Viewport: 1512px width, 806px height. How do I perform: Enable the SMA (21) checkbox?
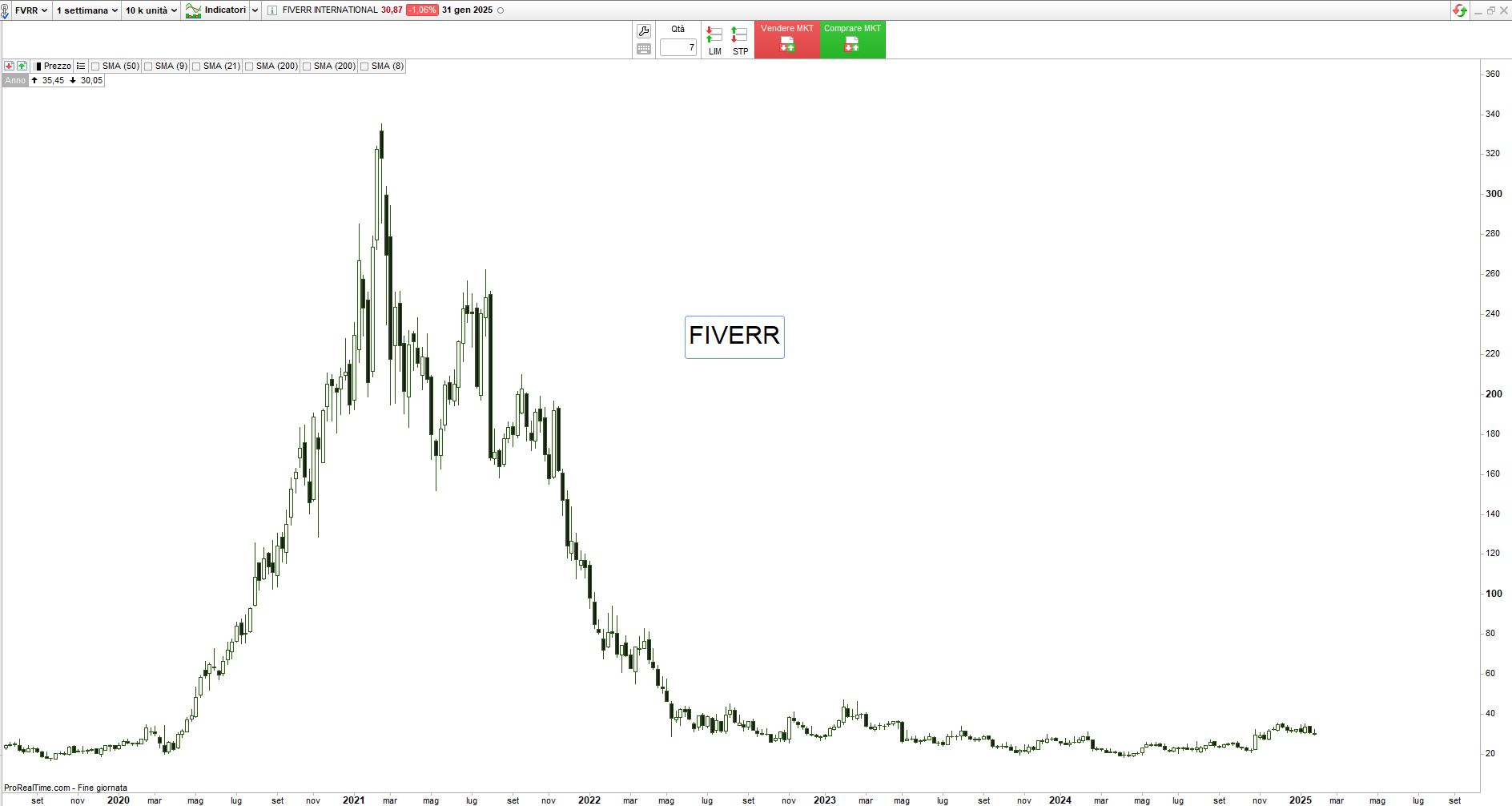coord(196,66)
